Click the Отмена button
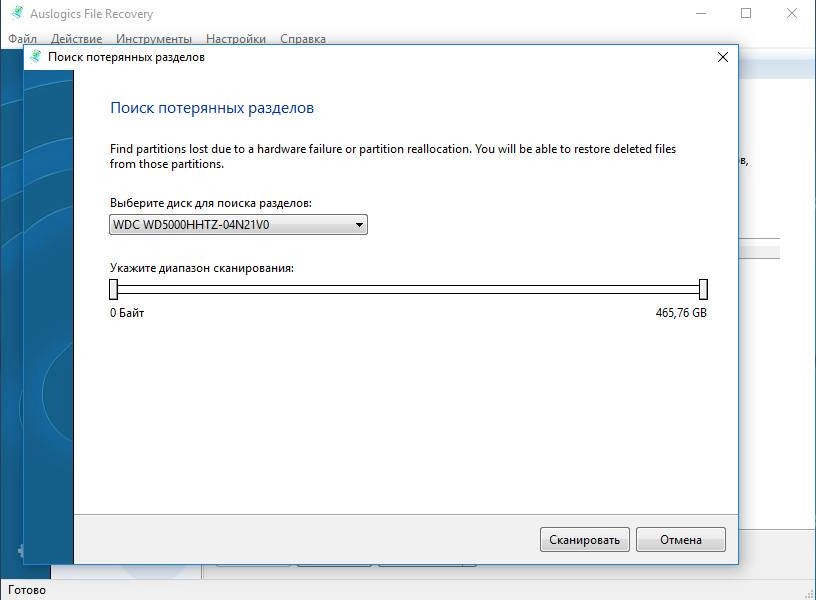Screen dimensions: 816x600 [x=681, y=540]
